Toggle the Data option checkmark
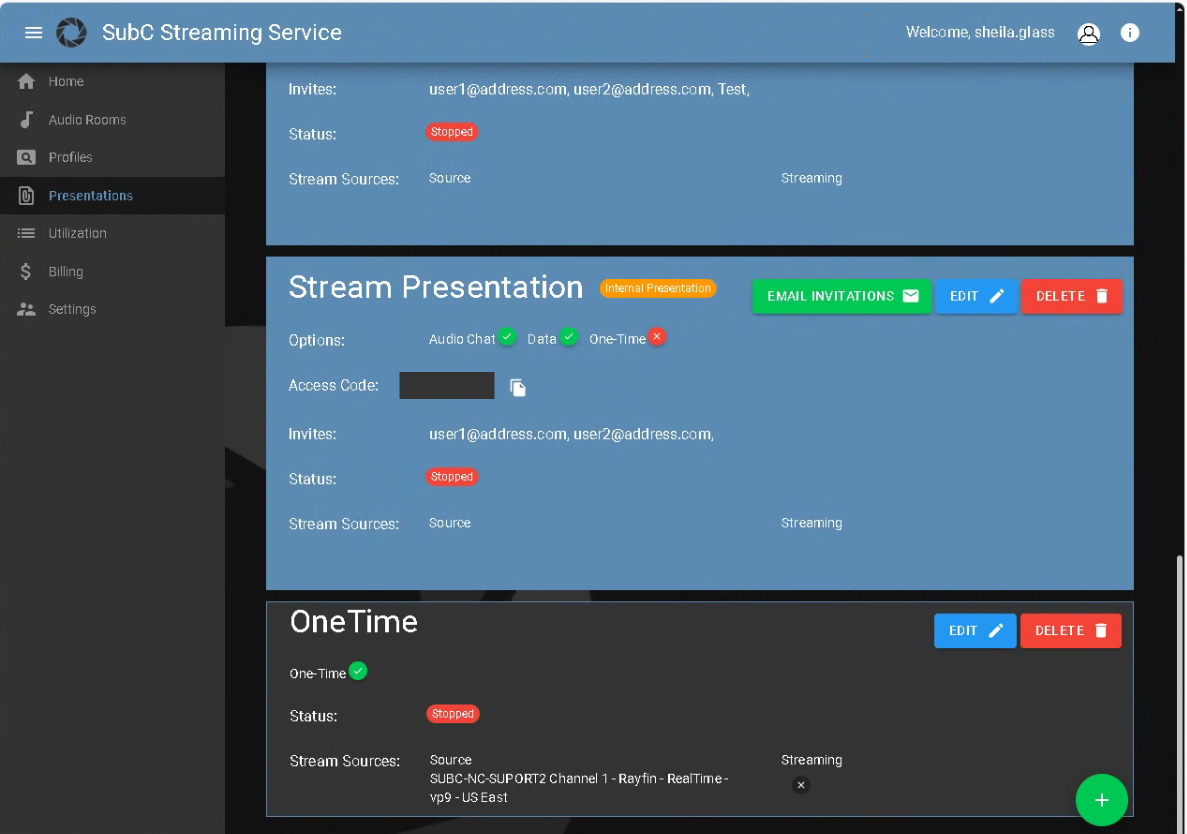Viewport: 1187px width, 834px height. click(568, 337)
